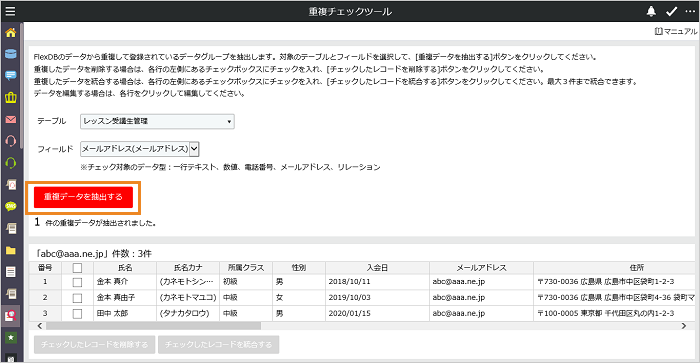Open the hamburger menu icon
The width and height of the screenshot is (700, 363).
click(10, 11)
